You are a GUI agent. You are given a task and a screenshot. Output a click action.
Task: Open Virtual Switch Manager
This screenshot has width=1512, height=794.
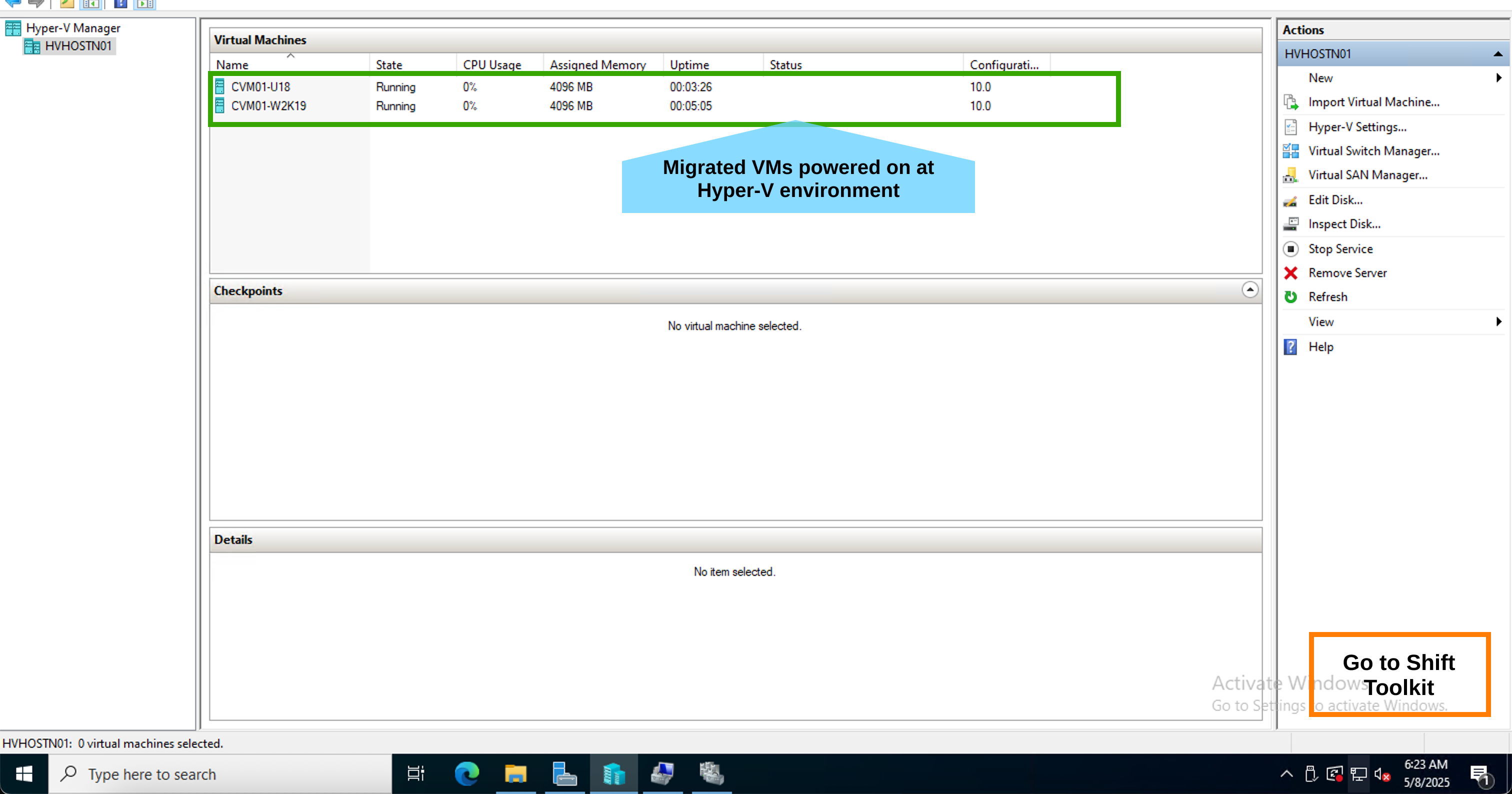[1374, 151]
